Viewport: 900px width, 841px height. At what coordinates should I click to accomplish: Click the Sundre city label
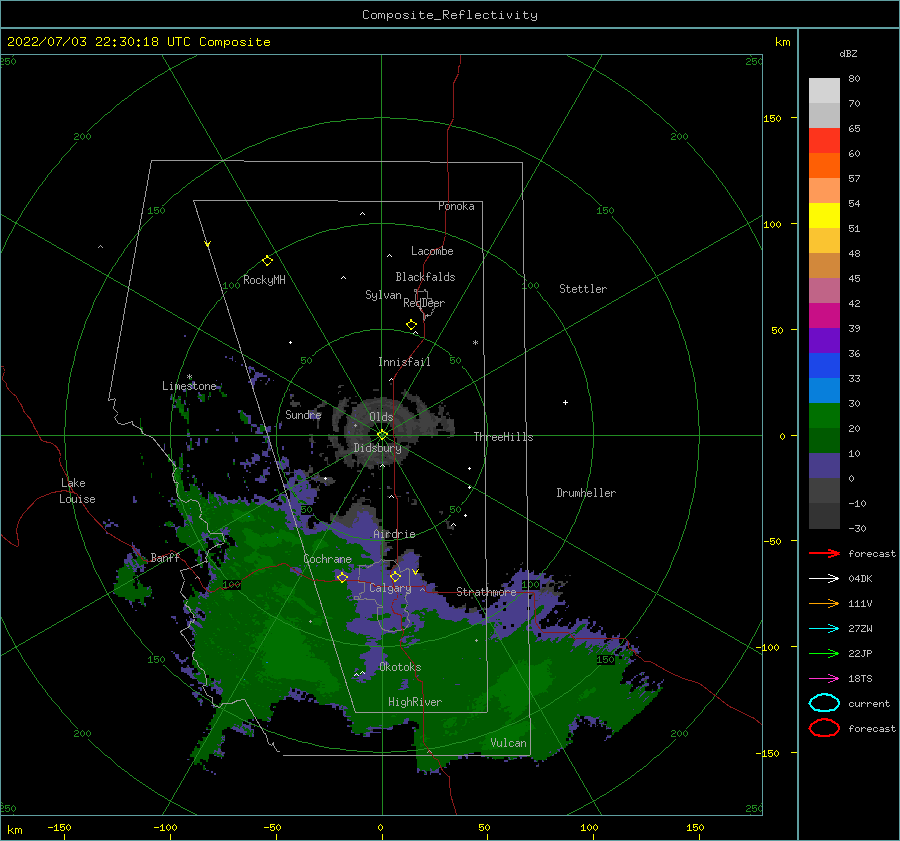(304, 414)
